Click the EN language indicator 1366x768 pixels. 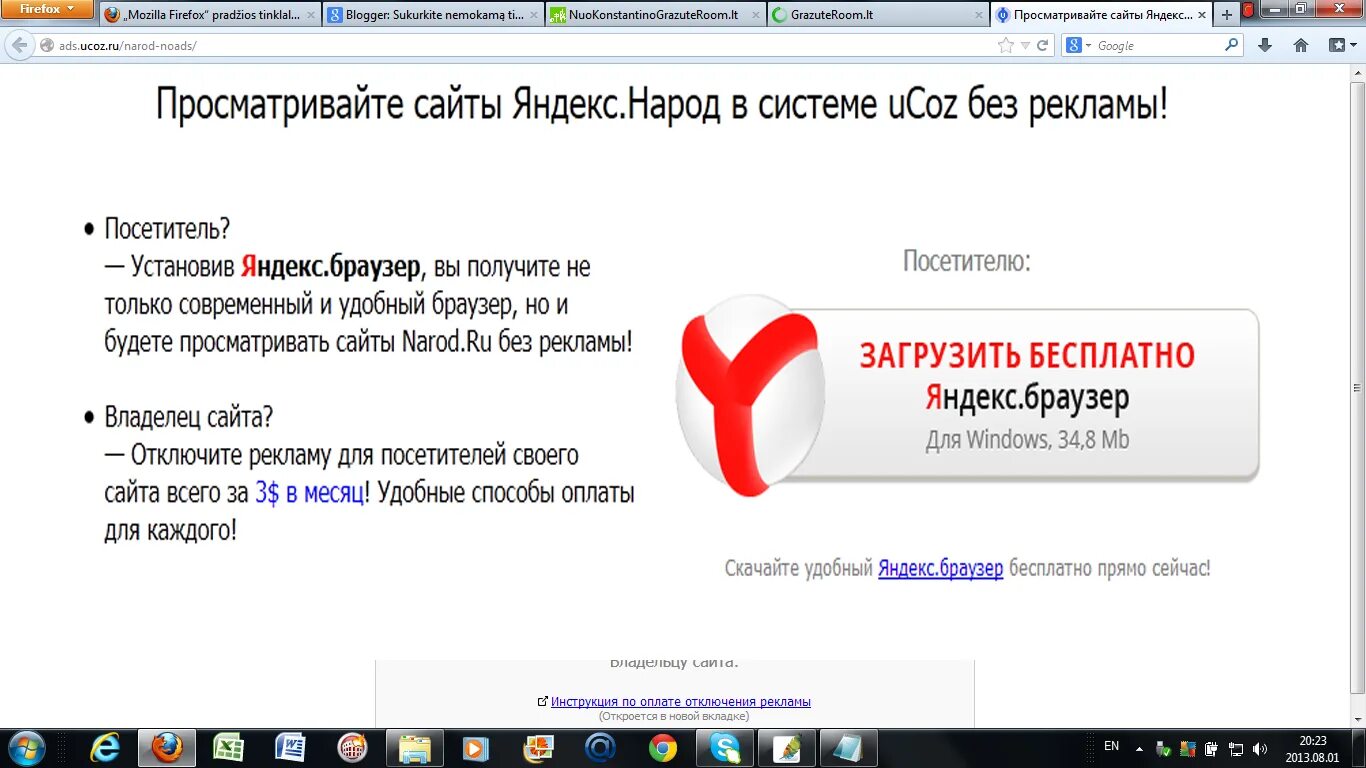pos(1111,746)
